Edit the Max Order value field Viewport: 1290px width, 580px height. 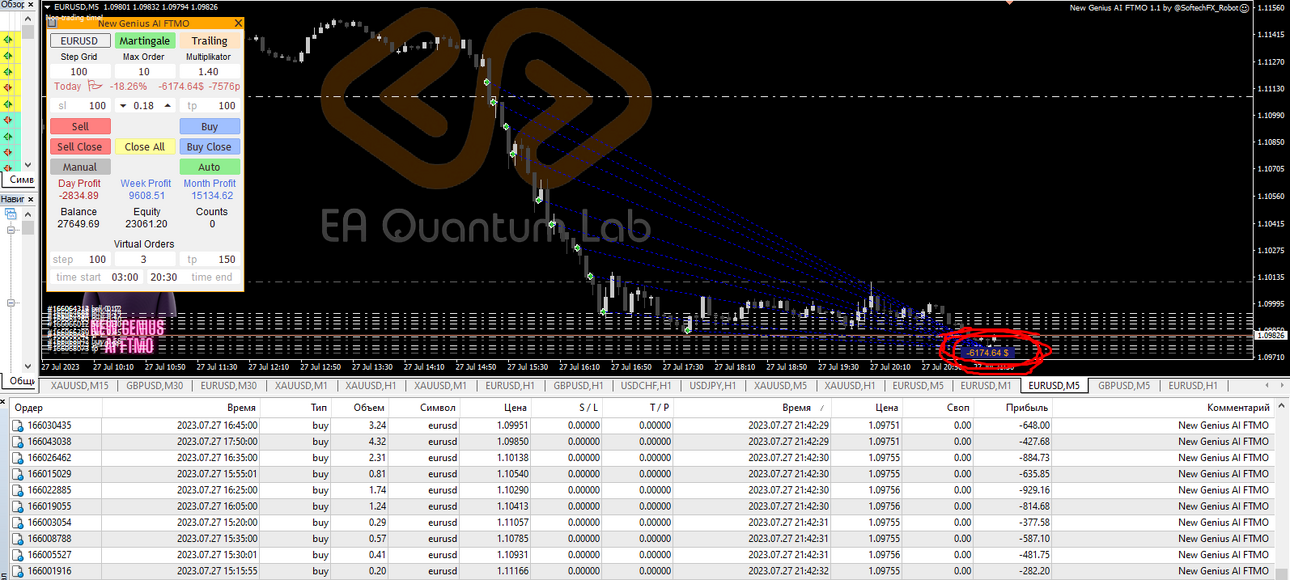[x=144, y=72]
